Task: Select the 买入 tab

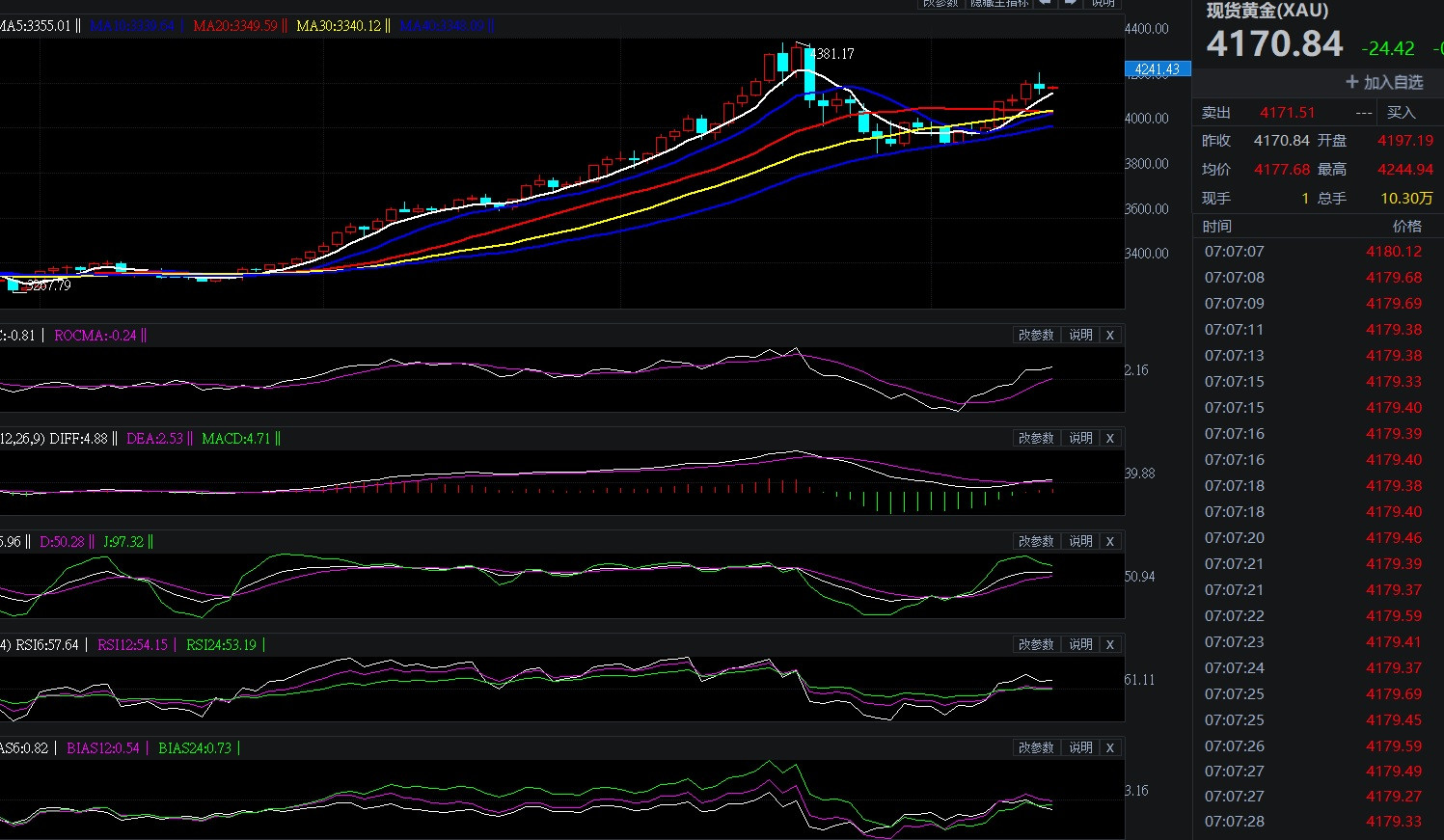Action: (1401, 113)
